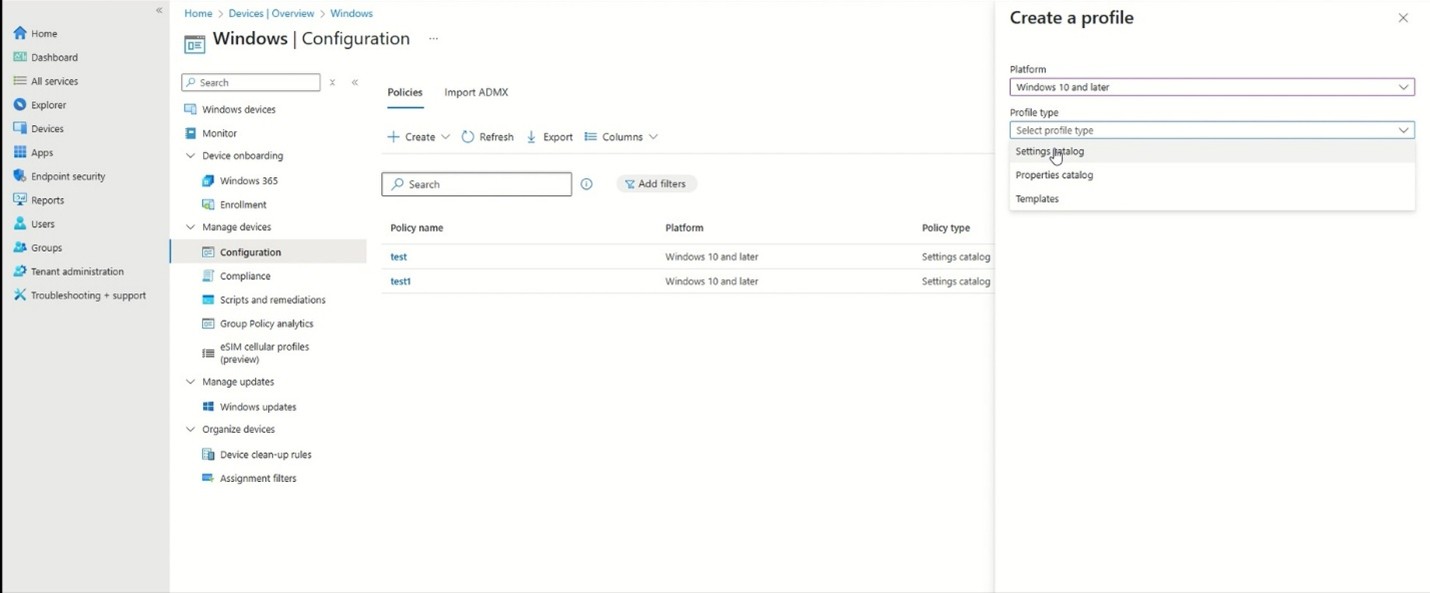Choose Templates from profile type list
Screen dimensions: 1430x593
pyautogui.click(x=1037, y=199)
